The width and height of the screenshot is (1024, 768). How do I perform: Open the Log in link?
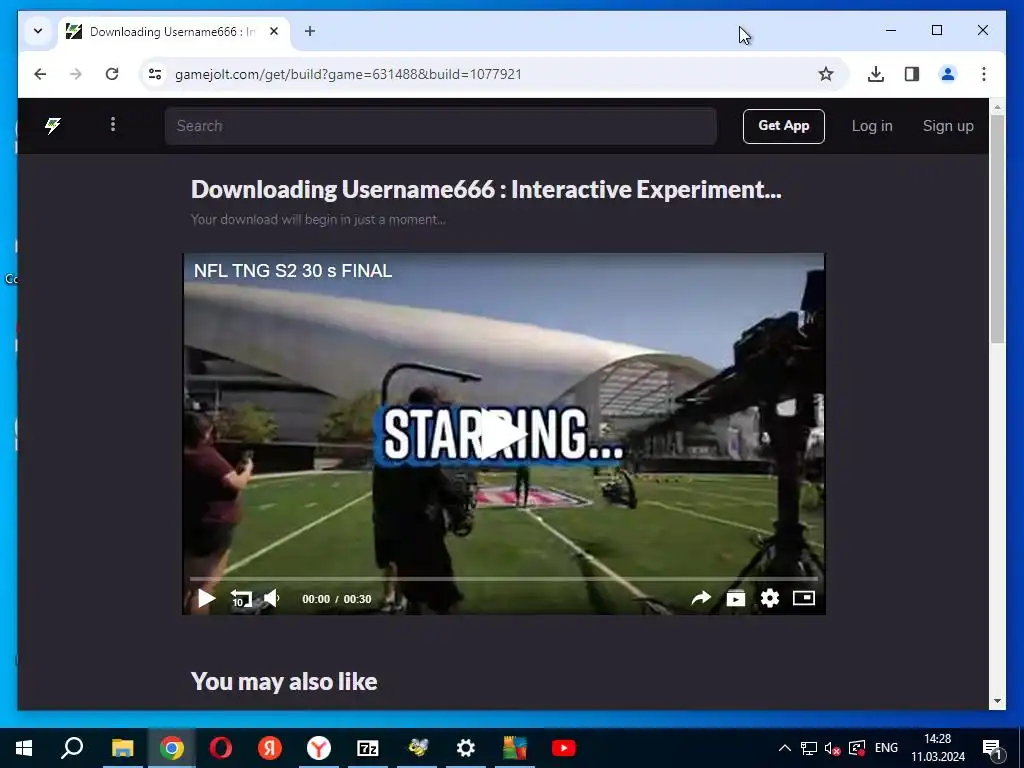(872, 126)
